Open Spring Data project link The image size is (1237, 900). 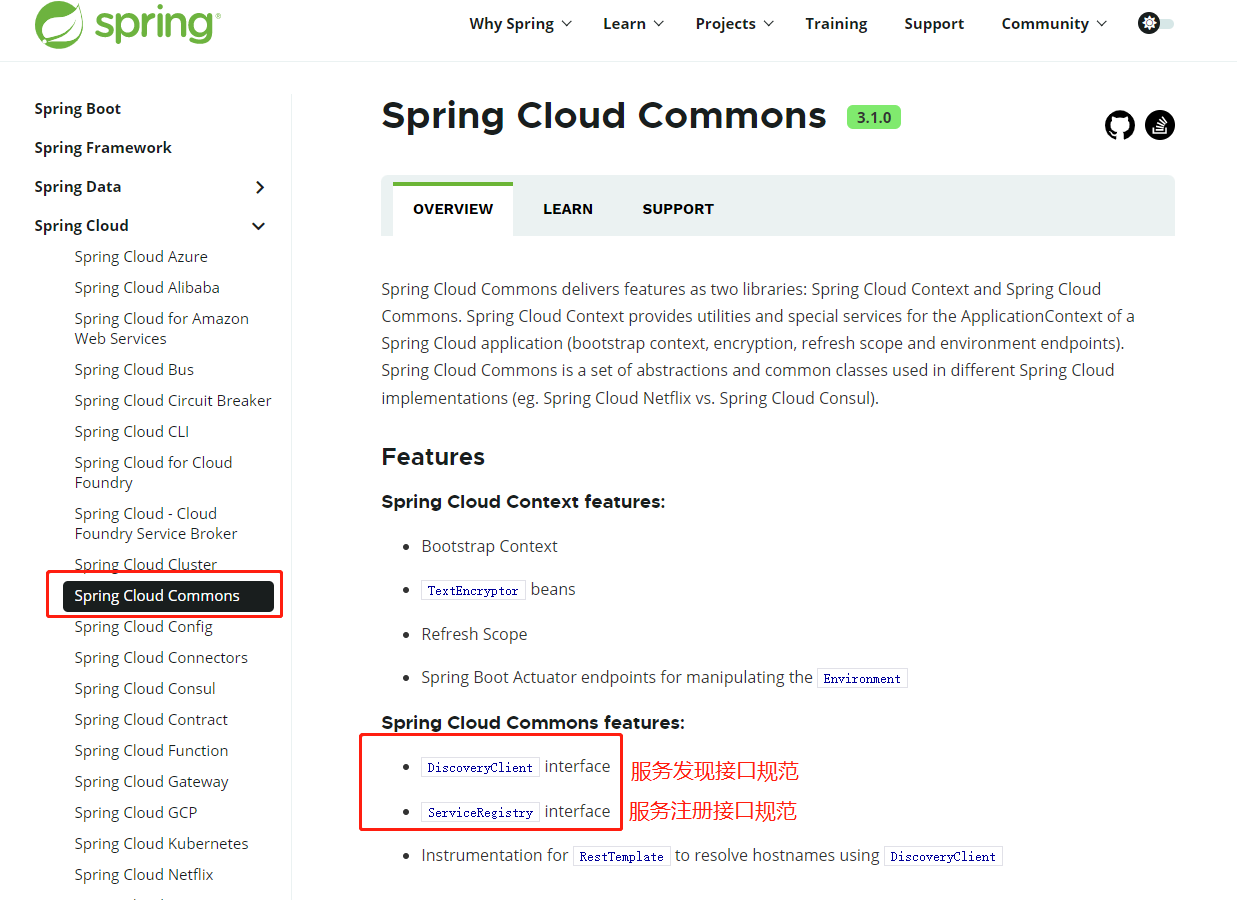pyautogui.click(x=77, y=187)
